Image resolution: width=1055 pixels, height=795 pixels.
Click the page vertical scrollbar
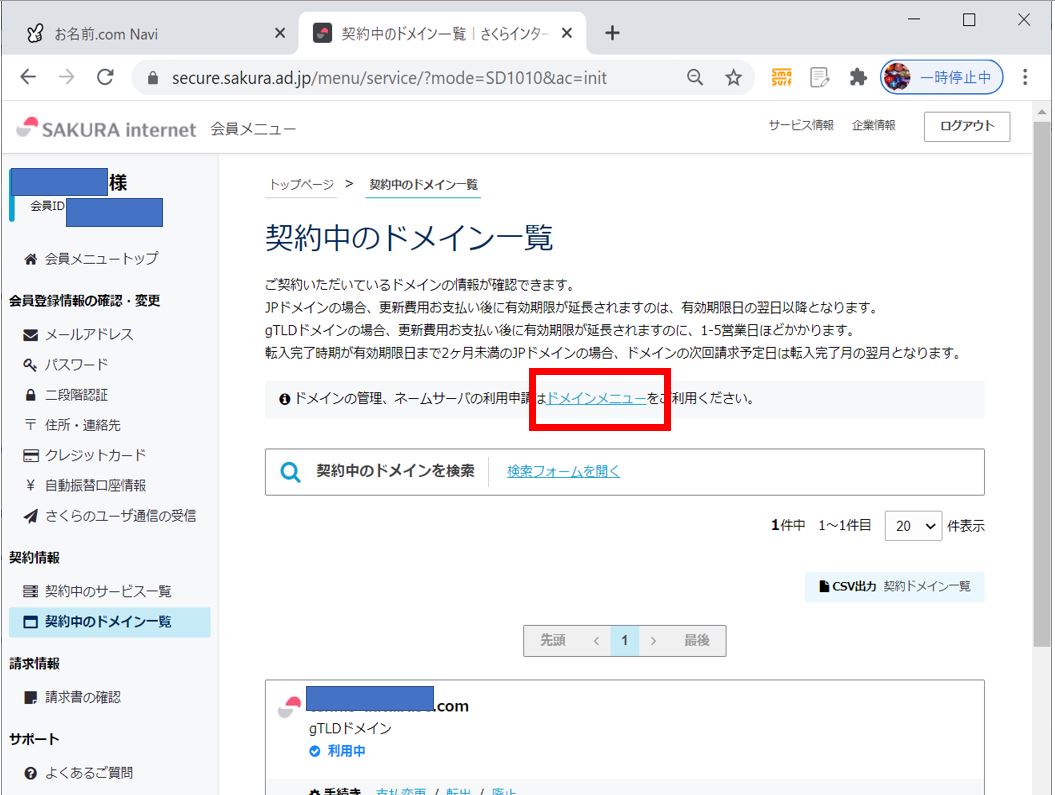[1042, 383]
